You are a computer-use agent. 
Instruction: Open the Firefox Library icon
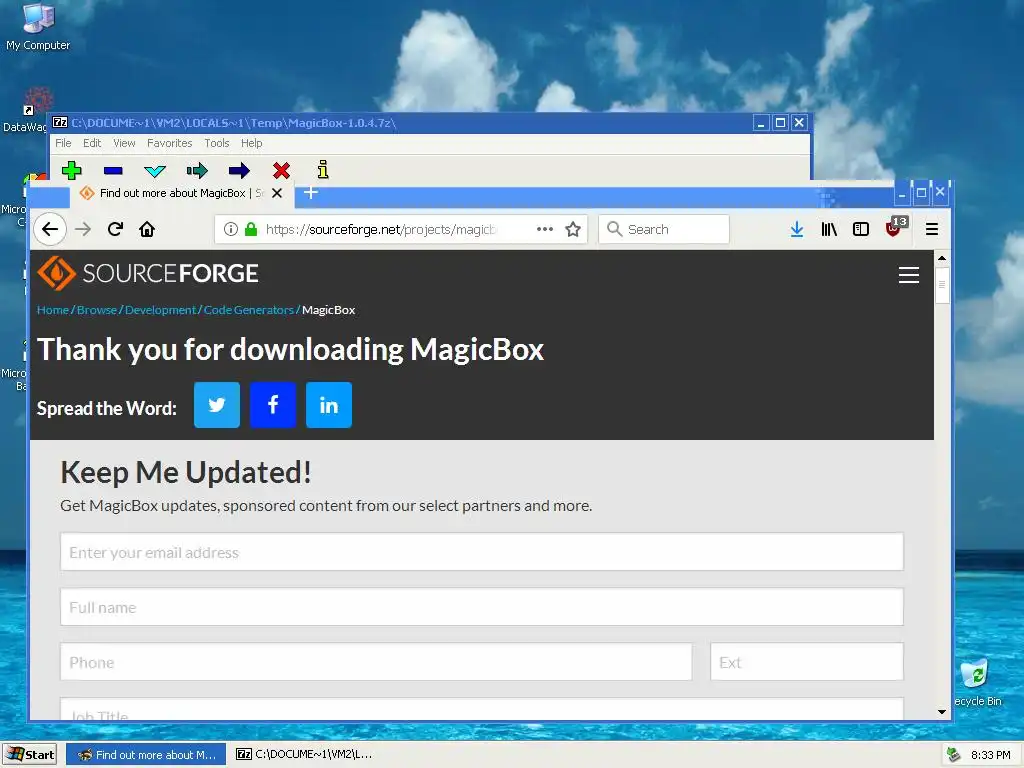829,229
